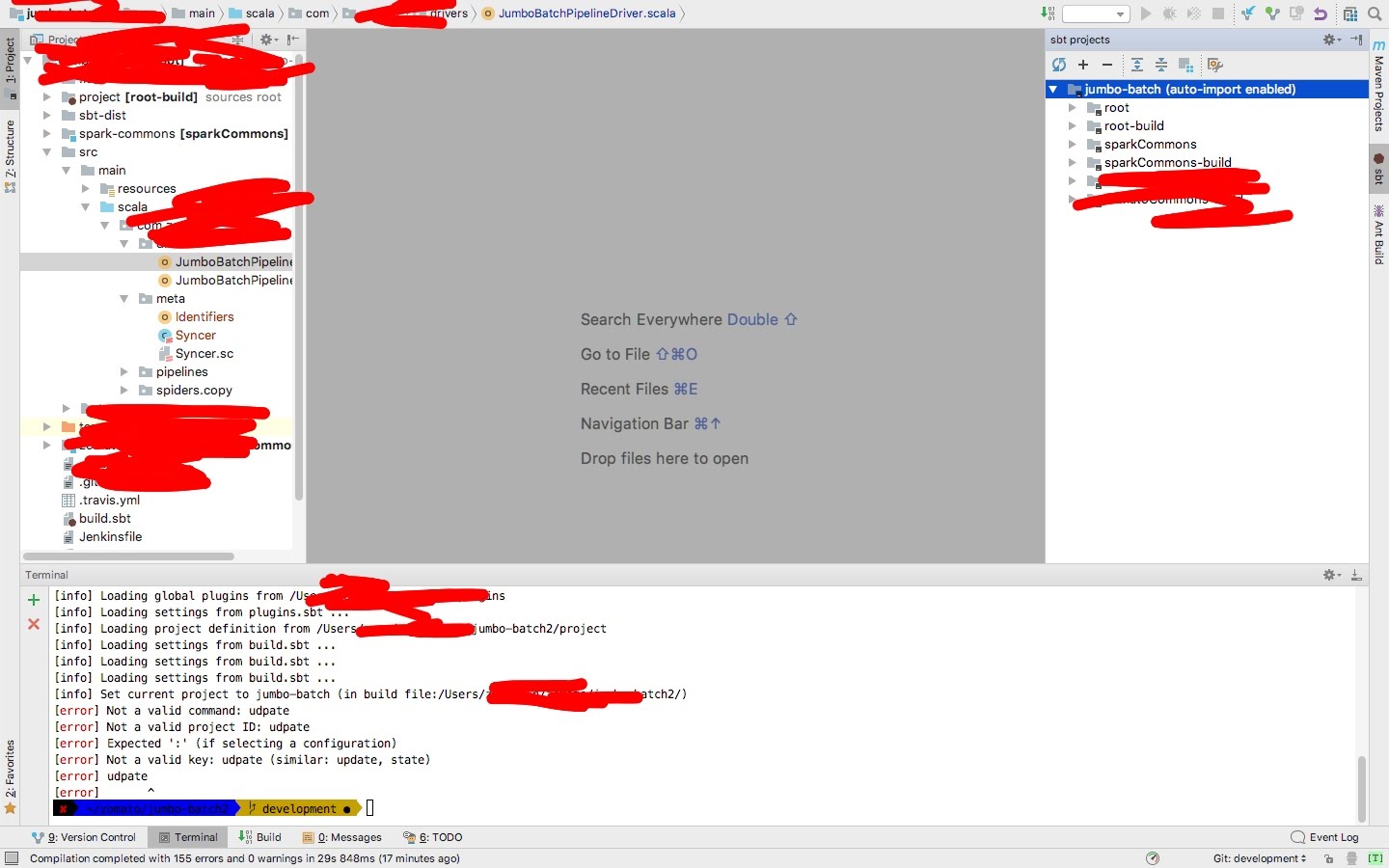The image size is (1389, 868).
Task: Expand sparkCommons-build node in sbt projects
Action: tap(1072, 163)
